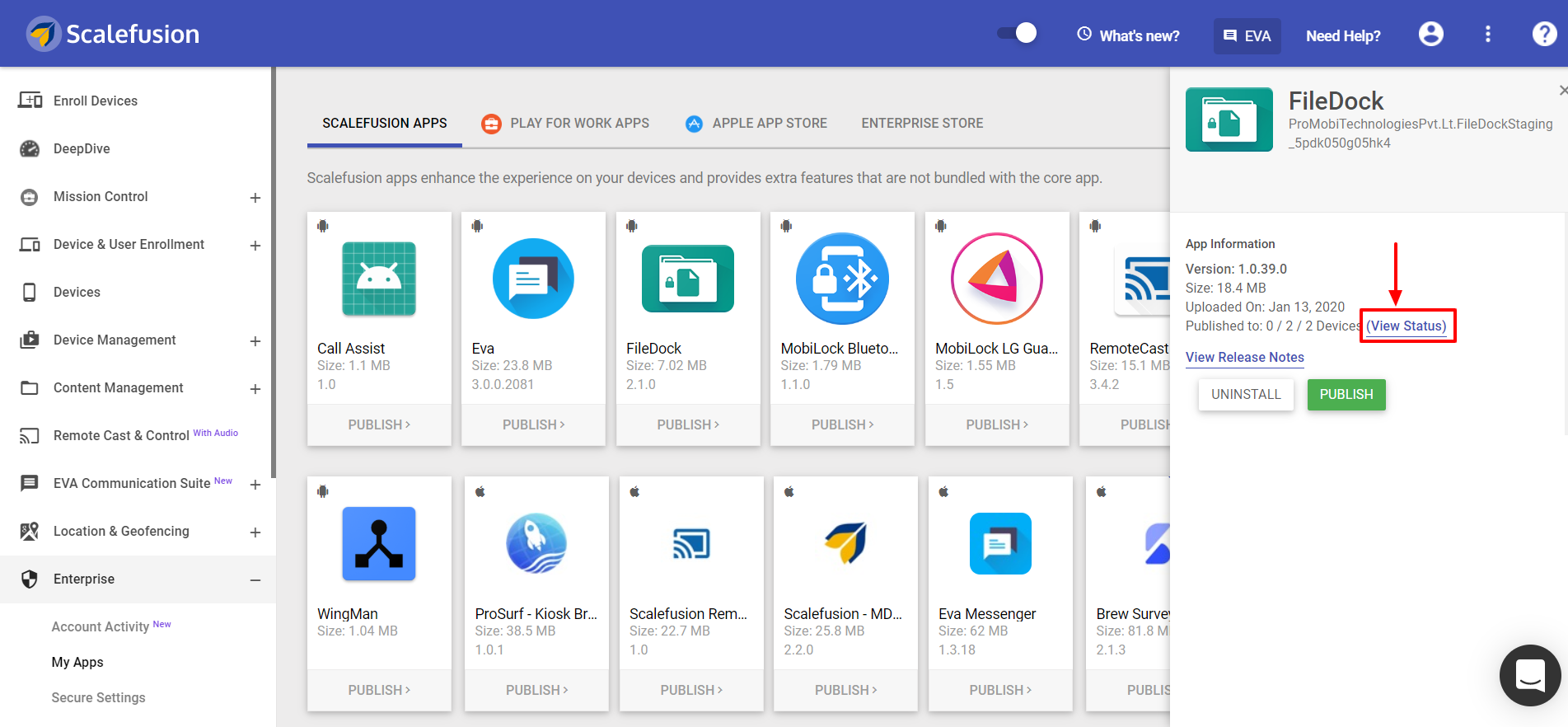This screenshot has height=727, width=1568.
Task: Switch to Scalefusion Apps tab
Action: [385, 123]
